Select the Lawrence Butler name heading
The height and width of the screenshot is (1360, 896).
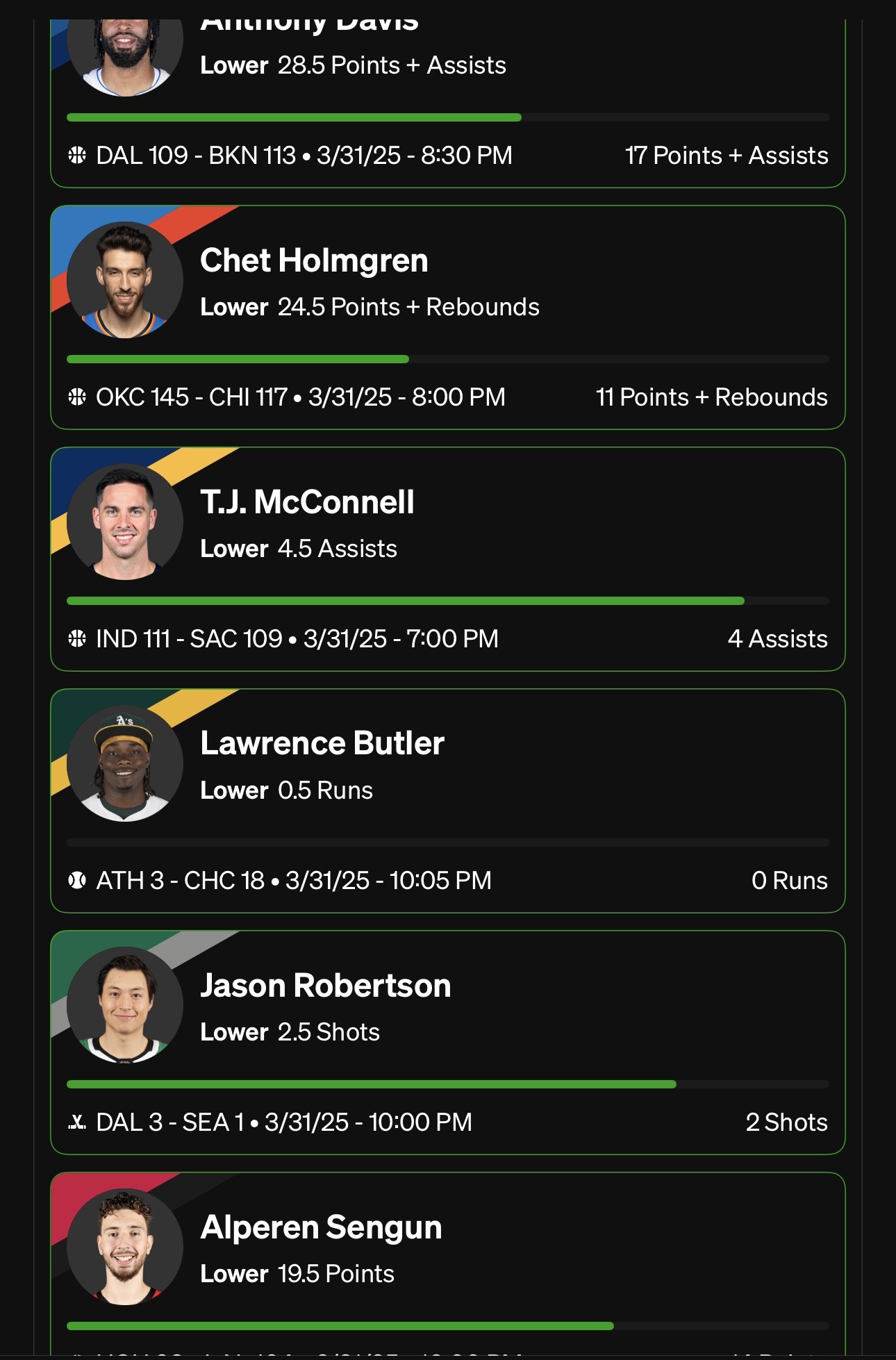322,743
